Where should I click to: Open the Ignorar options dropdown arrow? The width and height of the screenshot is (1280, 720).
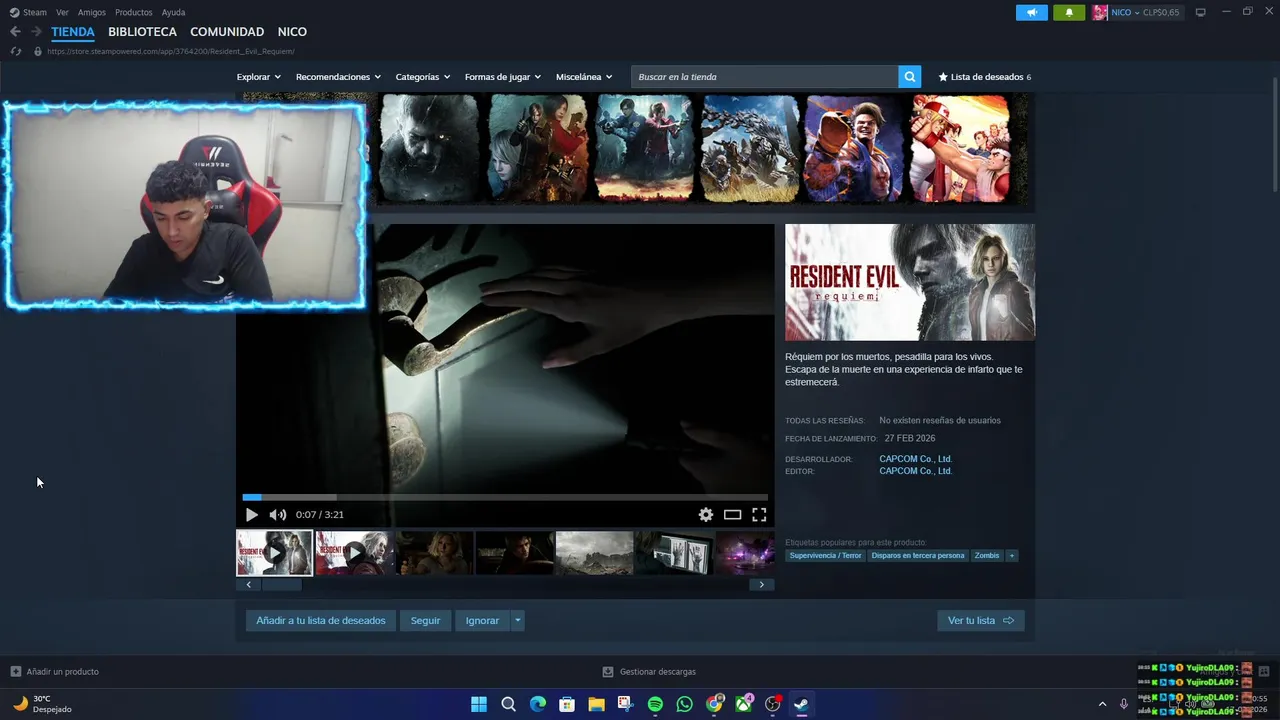[x=517, y=621]
